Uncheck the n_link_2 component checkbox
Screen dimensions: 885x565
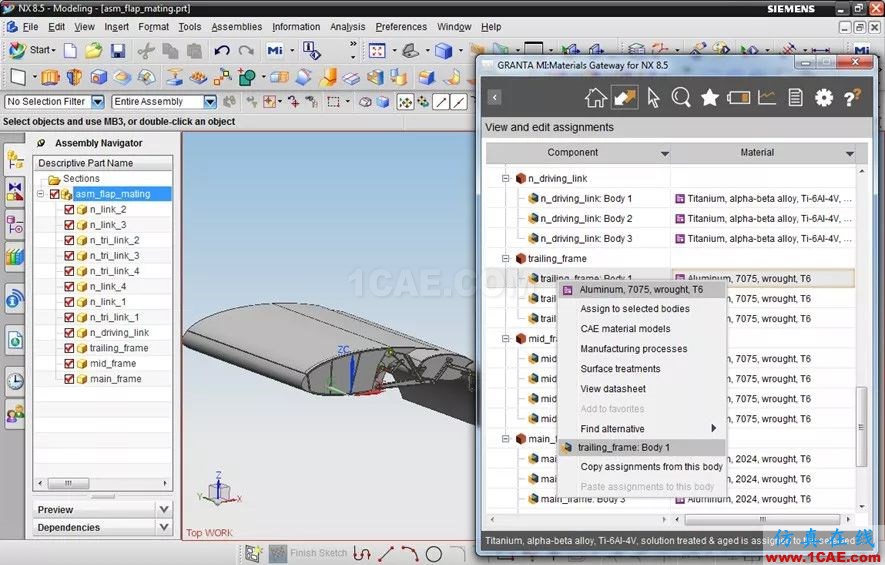(69, 209)
